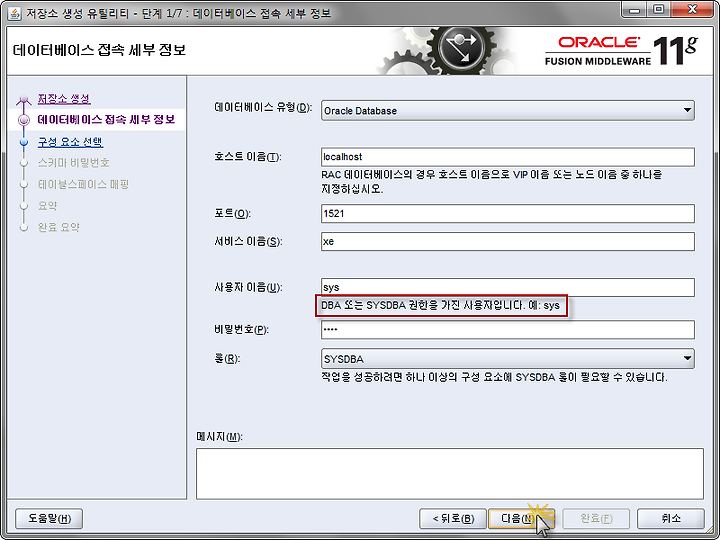Image resolution: width=720 pixels, height=540 pixels.
Task: Click the 저장소 생성 step marker icon
Action: point(24,99)
